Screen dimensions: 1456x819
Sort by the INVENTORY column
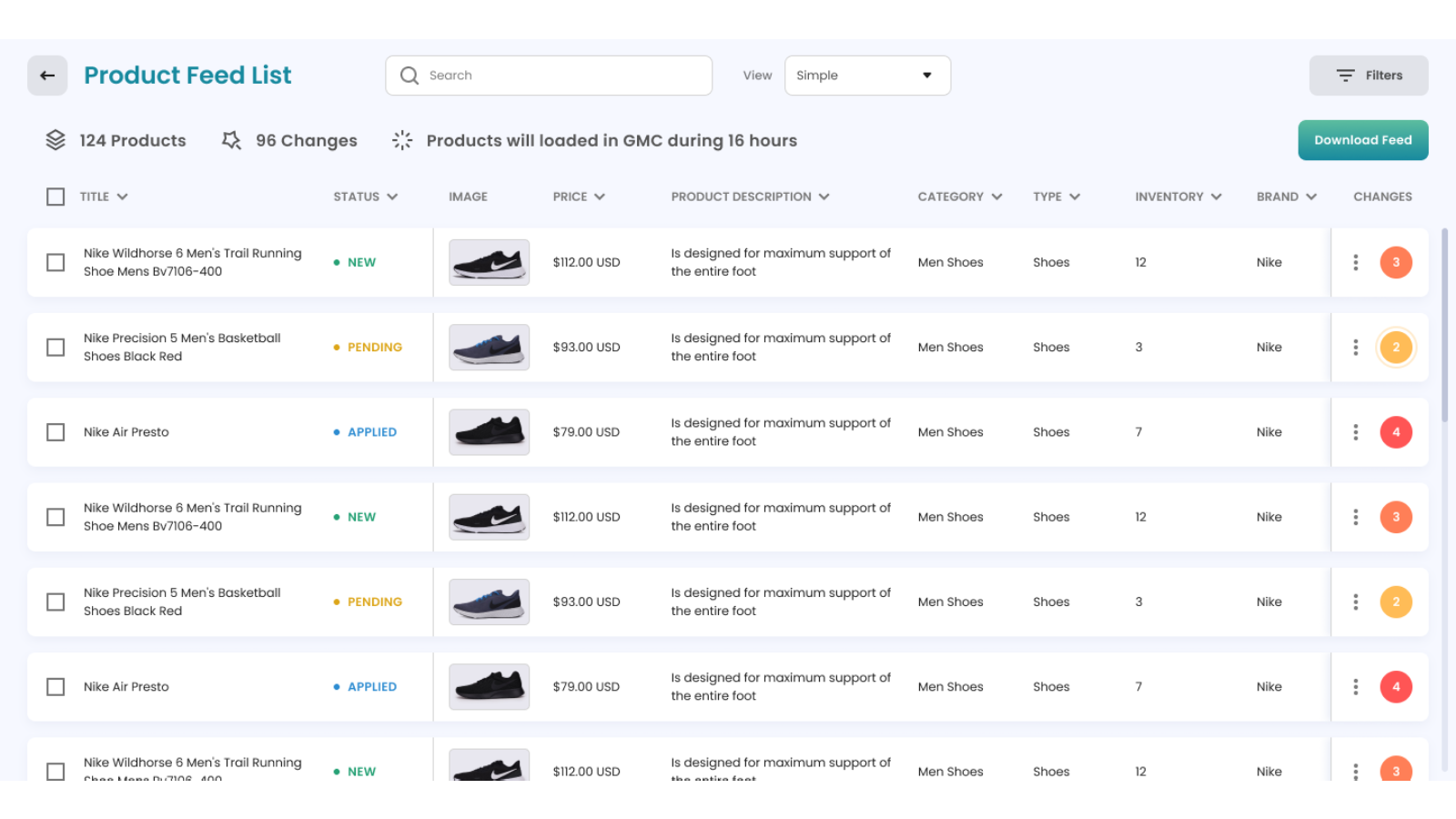[1178, 197]
